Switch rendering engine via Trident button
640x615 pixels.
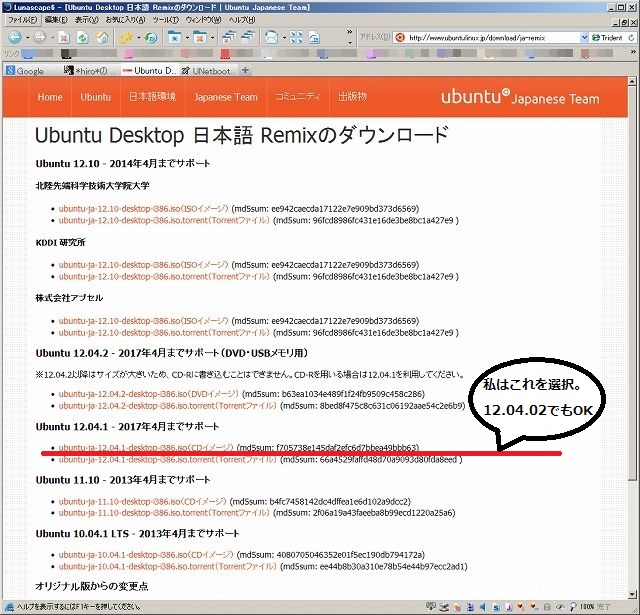pos(607,38)
